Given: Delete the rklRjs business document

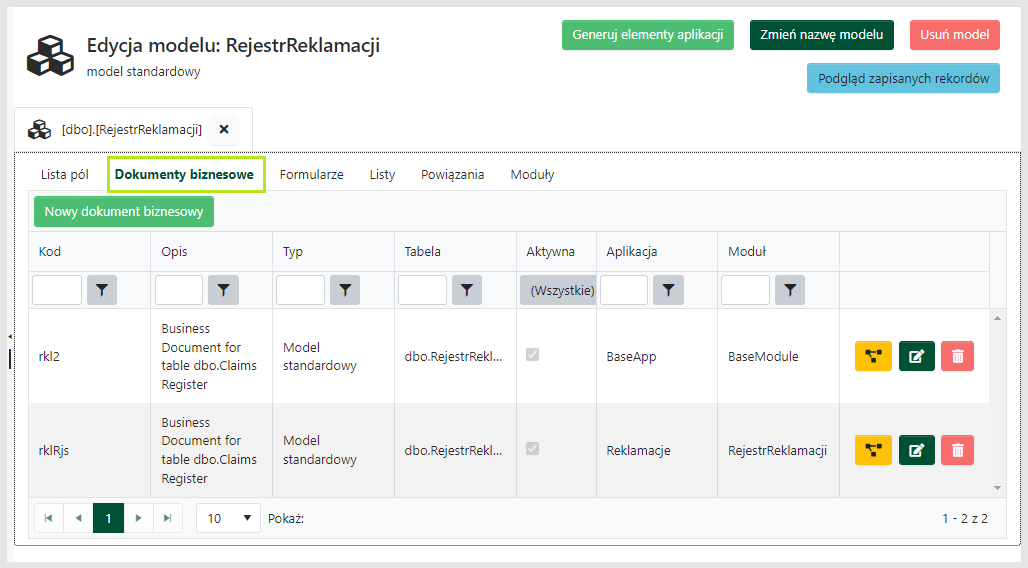Looking at the screenshot, I should (x=957, y=450).
